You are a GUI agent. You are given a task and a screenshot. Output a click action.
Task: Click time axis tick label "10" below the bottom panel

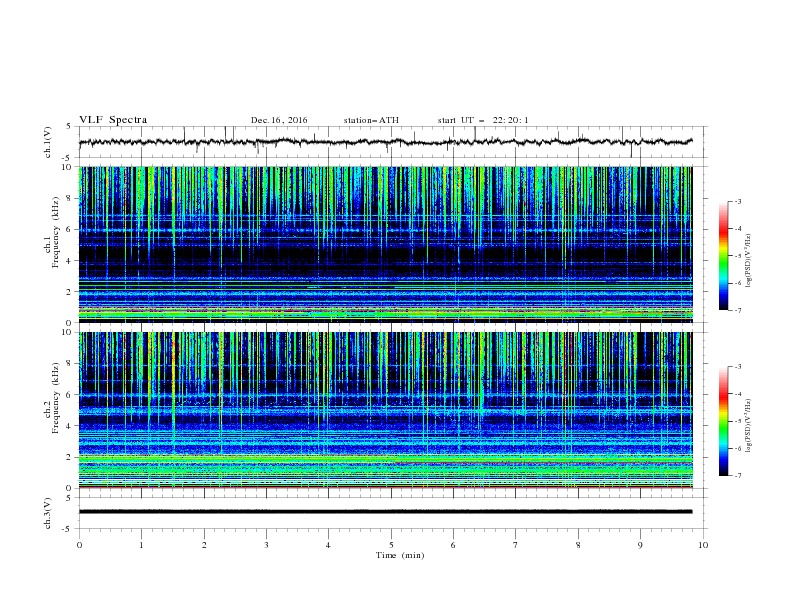click(x=703, y=545)
